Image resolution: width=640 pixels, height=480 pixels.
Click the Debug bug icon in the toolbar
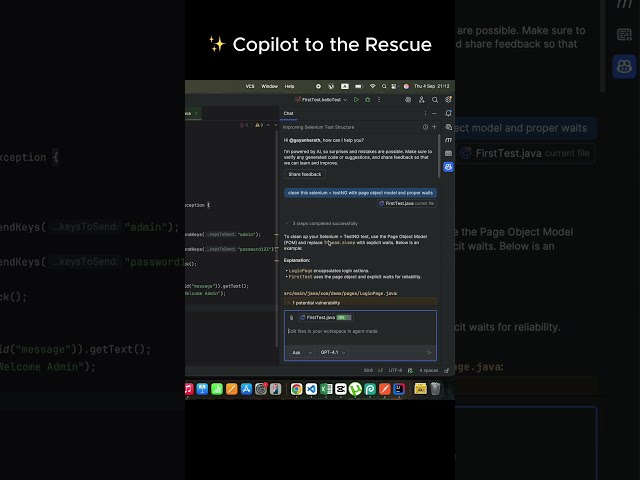[x=368, y=100]
